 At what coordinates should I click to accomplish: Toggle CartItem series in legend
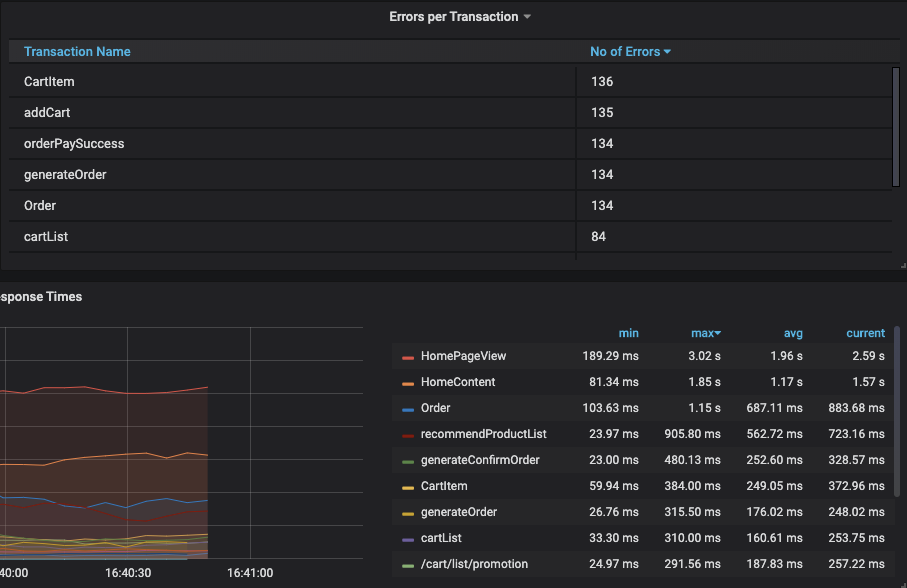pyautogui.click(x=444, y=486)
